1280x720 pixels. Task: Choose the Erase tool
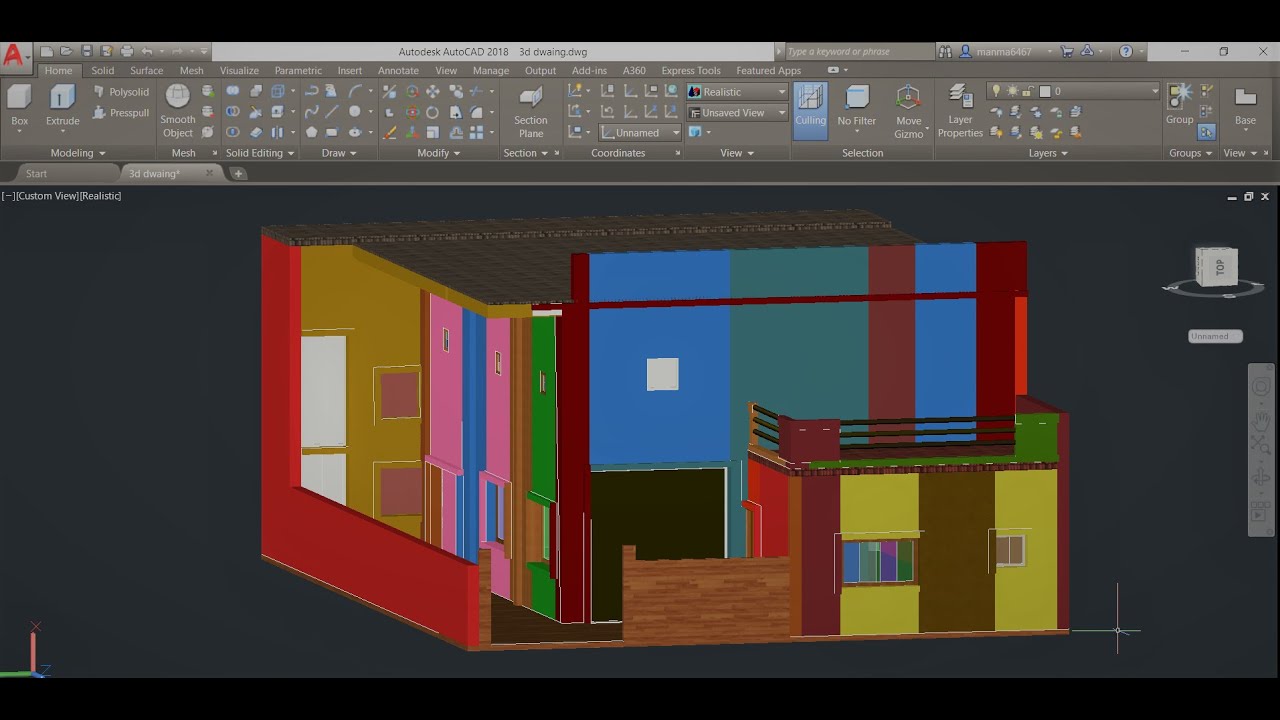[390, 132]
